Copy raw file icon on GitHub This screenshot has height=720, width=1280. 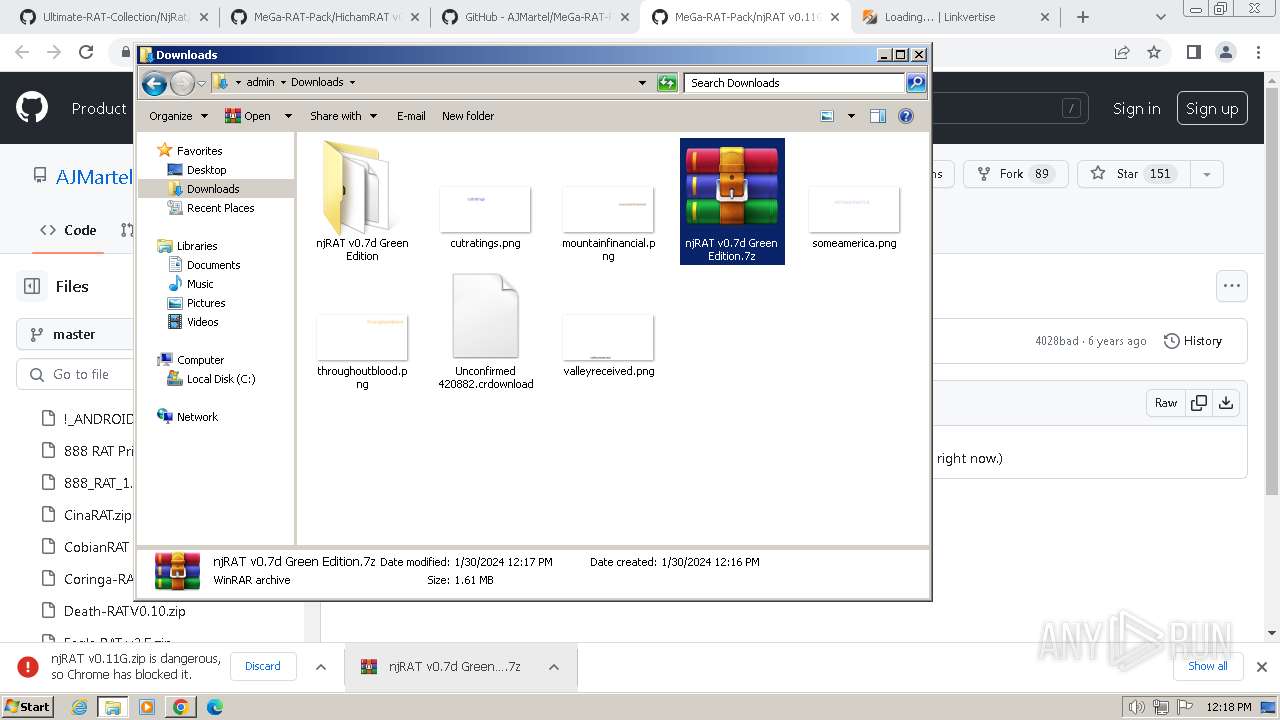[x=1198, y=403]
